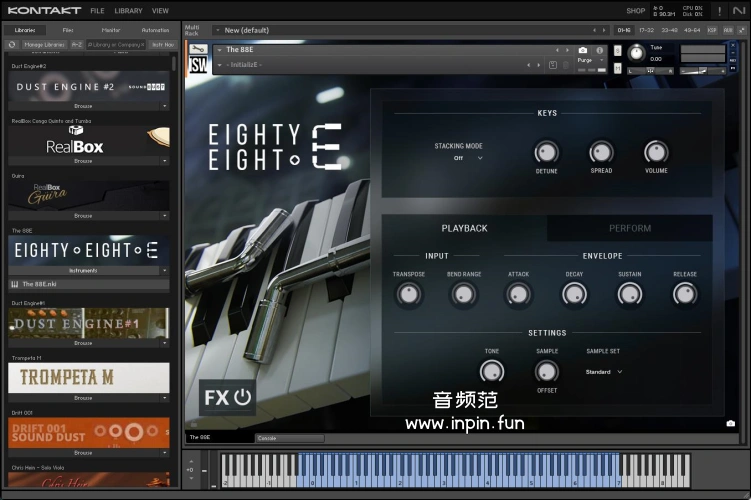Clear the library search with X
Viewport: 751px width, 500px height.
[x=142, y=45]
